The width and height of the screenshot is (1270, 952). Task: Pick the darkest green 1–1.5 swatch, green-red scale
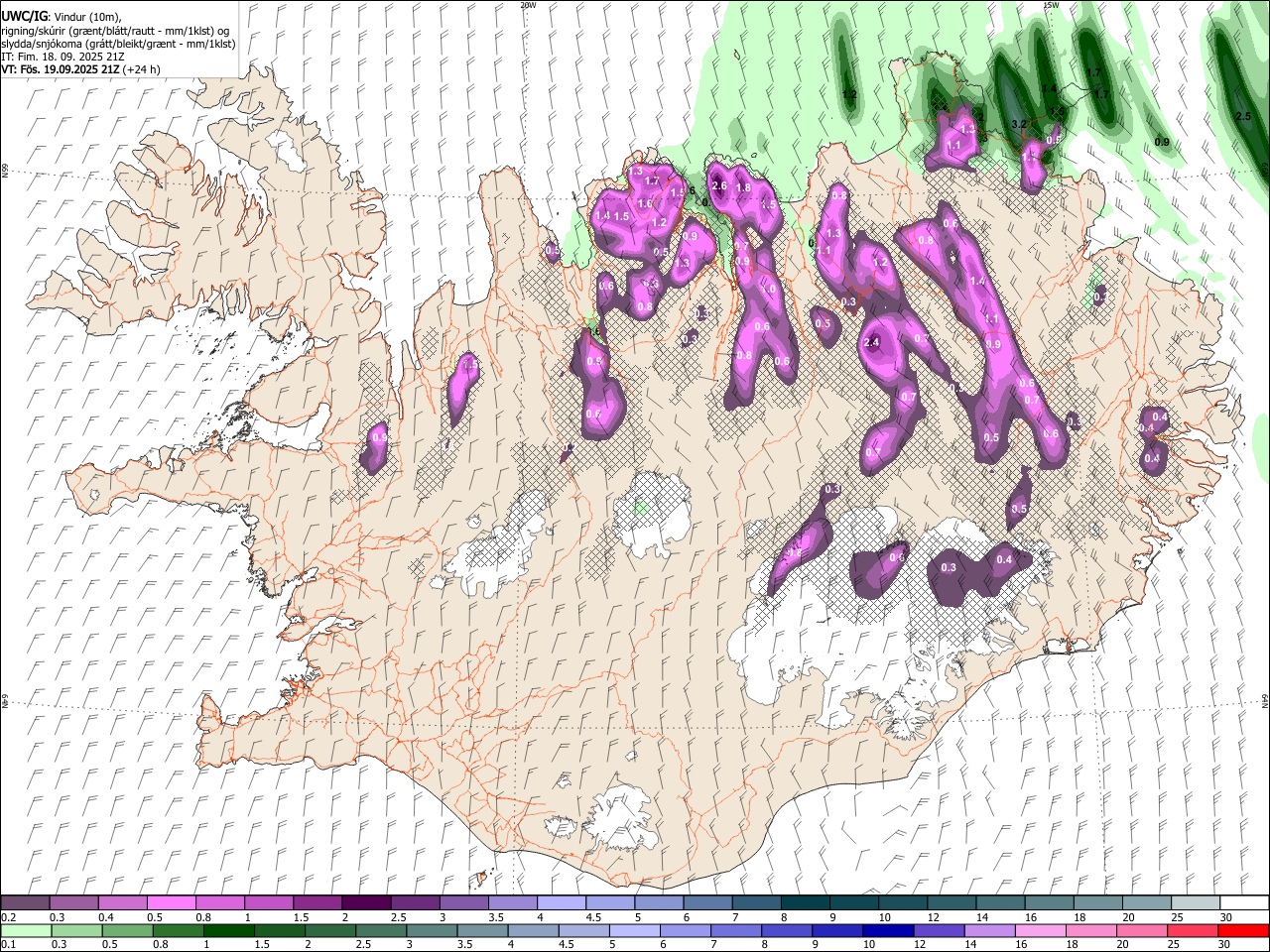(228, 930)
